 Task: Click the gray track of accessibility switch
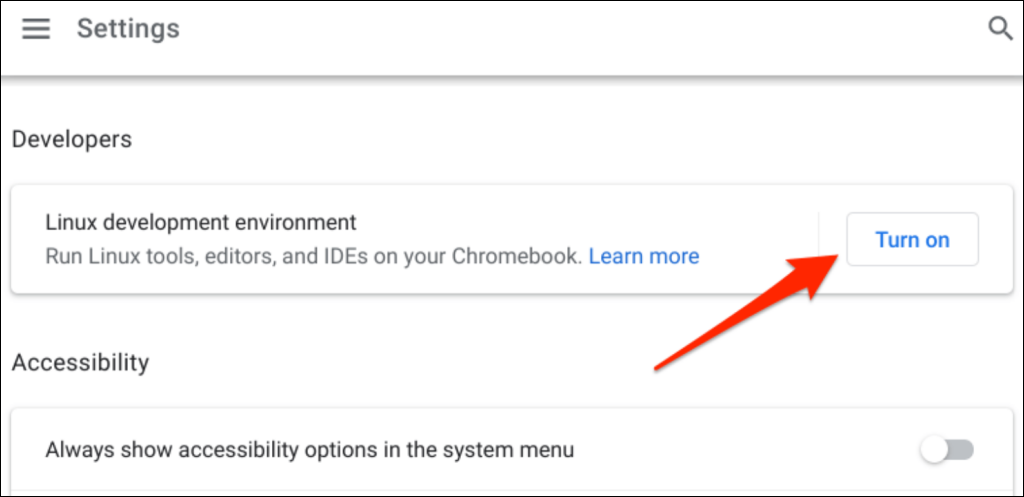coord(961,450)
